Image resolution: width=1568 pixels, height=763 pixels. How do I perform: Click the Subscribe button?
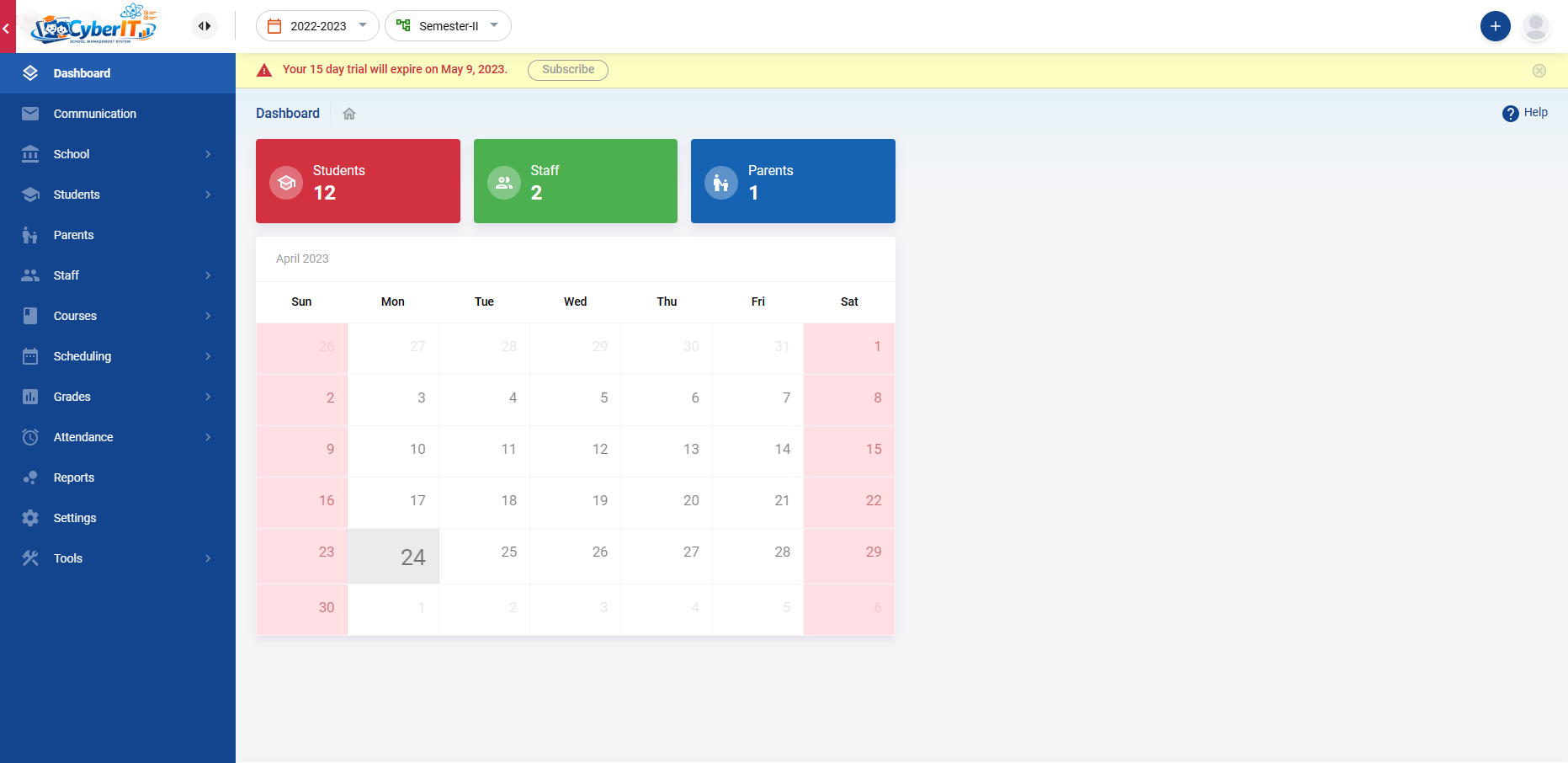567,70
